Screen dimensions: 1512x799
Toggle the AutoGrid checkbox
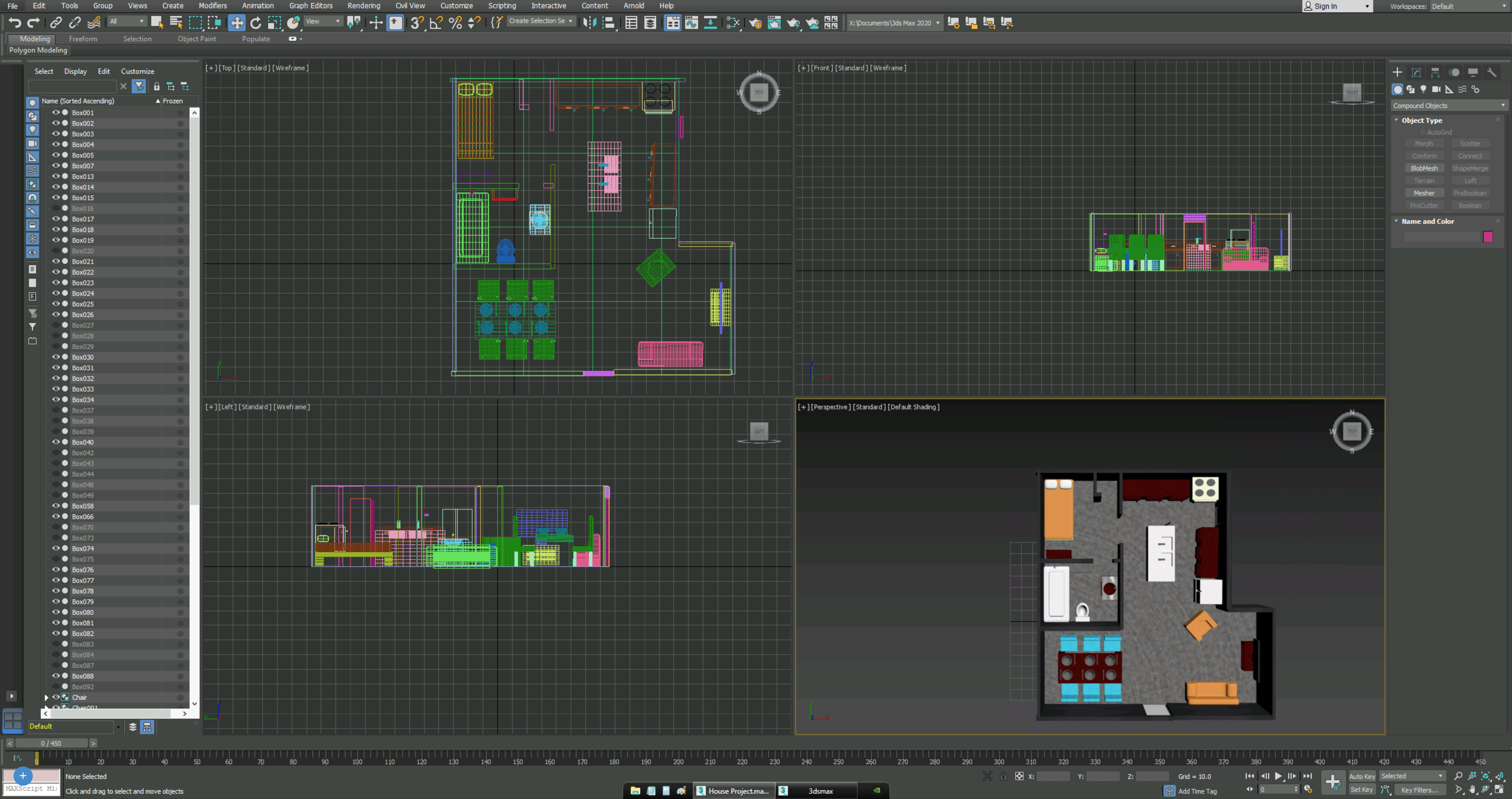pos(1423,133)
